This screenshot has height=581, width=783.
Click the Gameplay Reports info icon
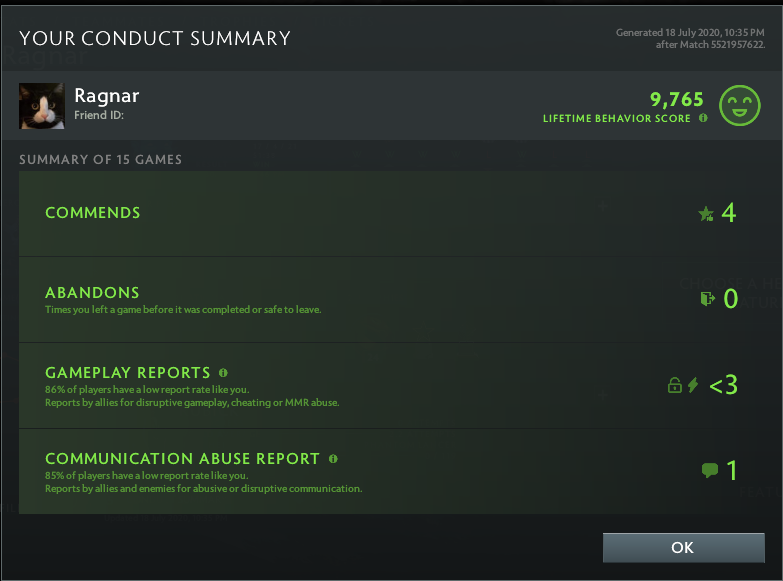tap(223, 373)
